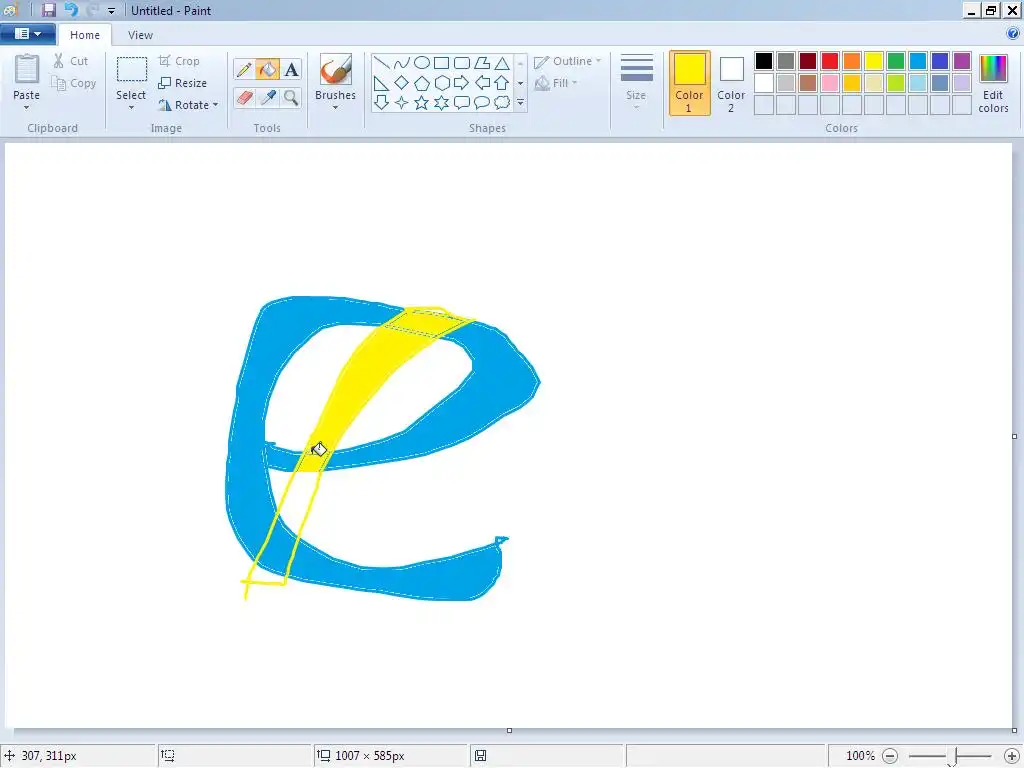Viewport: 1024px width, 768px height.
Task: Switch to the View tab
Action: (140, 35)
